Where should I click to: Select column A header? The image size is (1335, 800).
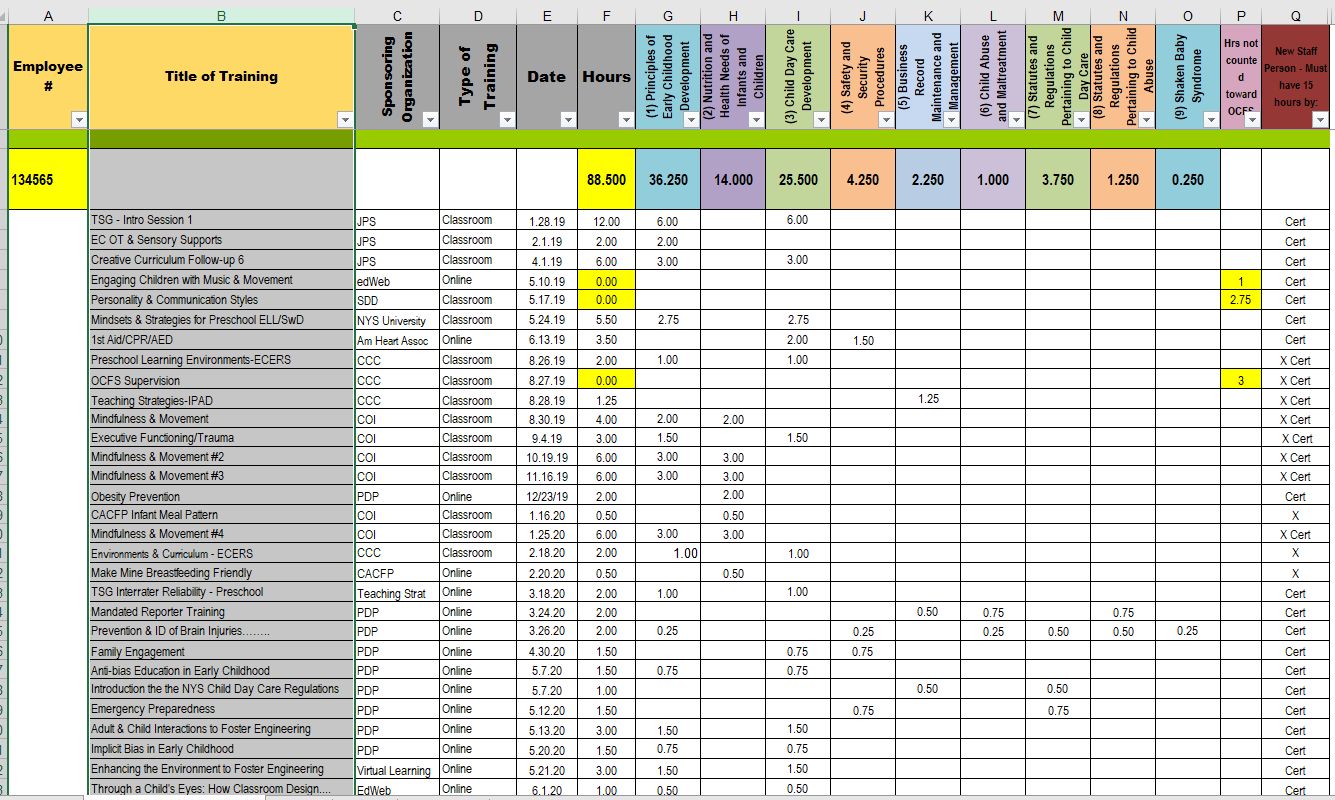48,15
